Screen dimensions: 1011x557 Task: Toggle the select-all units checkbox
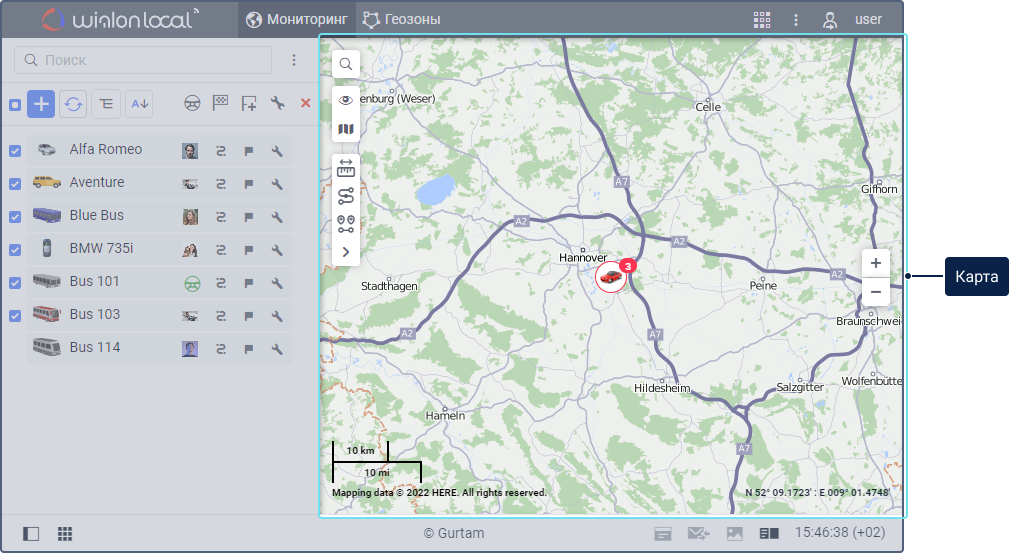[x=15, y=104]
